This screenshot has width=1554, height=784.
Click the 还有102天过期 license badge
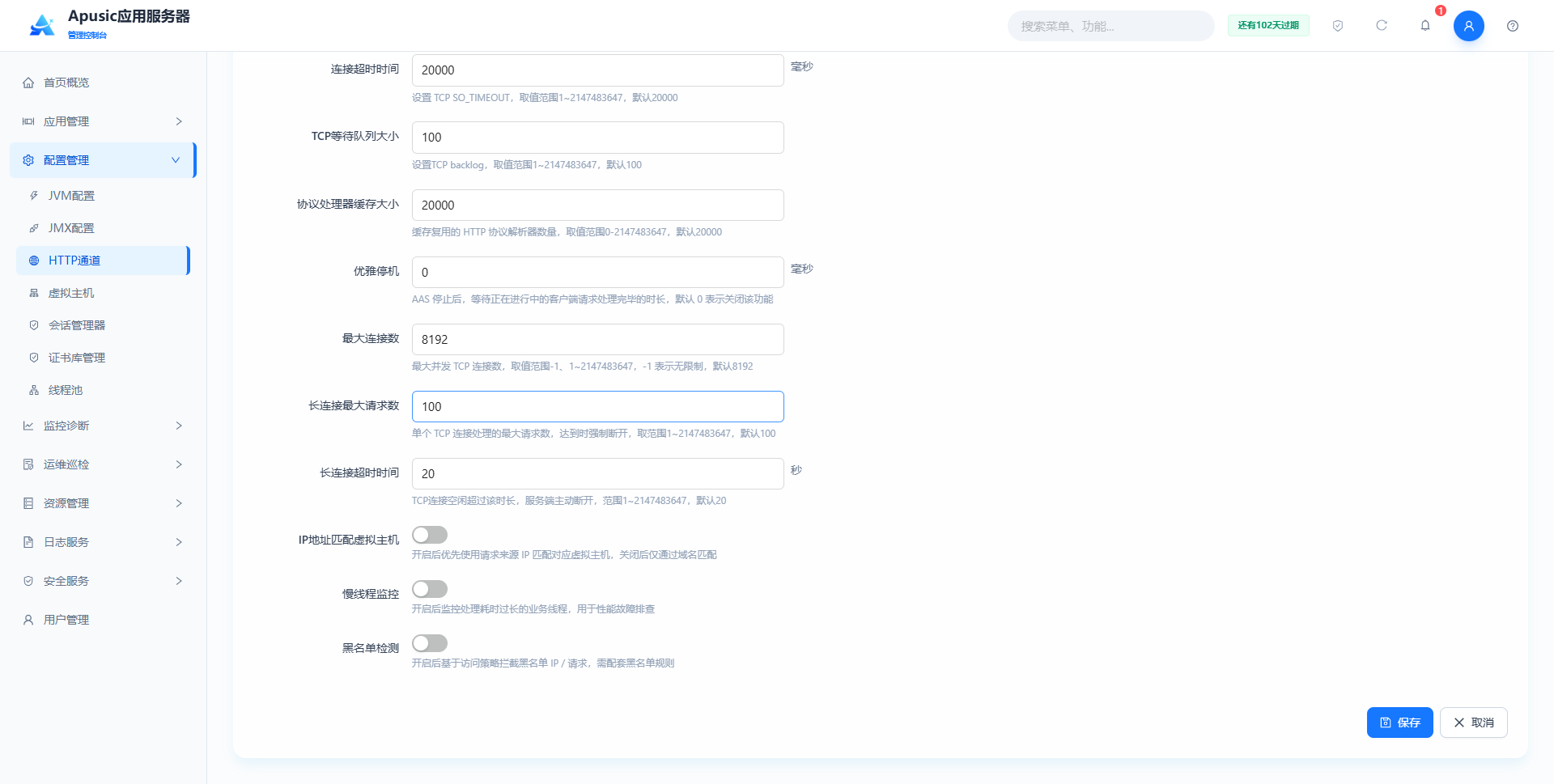tap(1268, 26)
